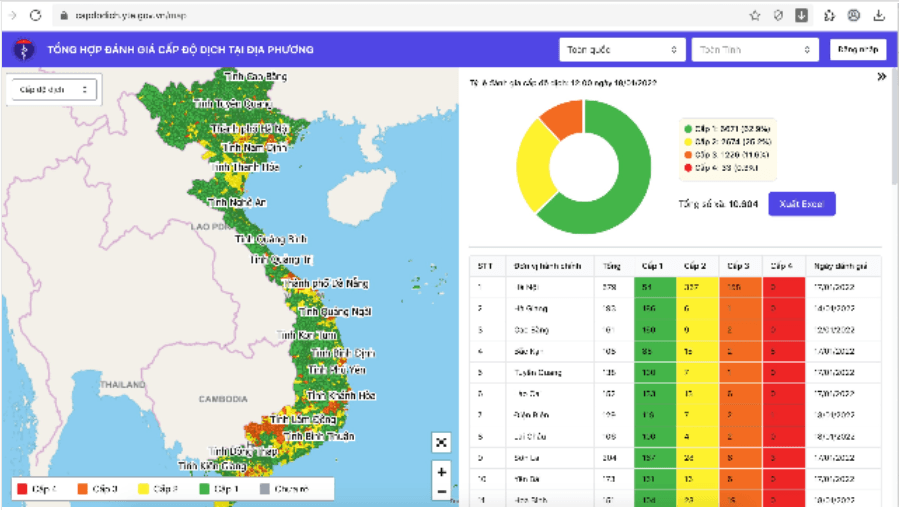This screenshot has width=899, height=510.
Task: Click the gray Chưa rõ map legend swatch
Action: (264, 489)
